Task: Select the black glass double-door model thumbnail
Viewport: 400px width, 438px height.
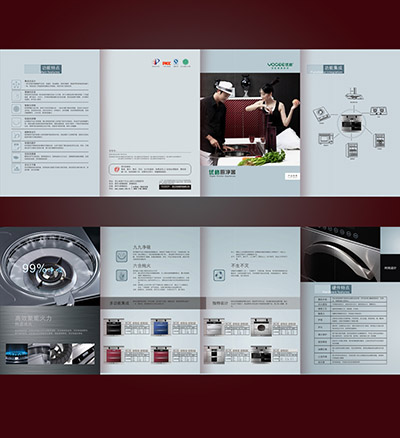Action: tap(261, 355)
